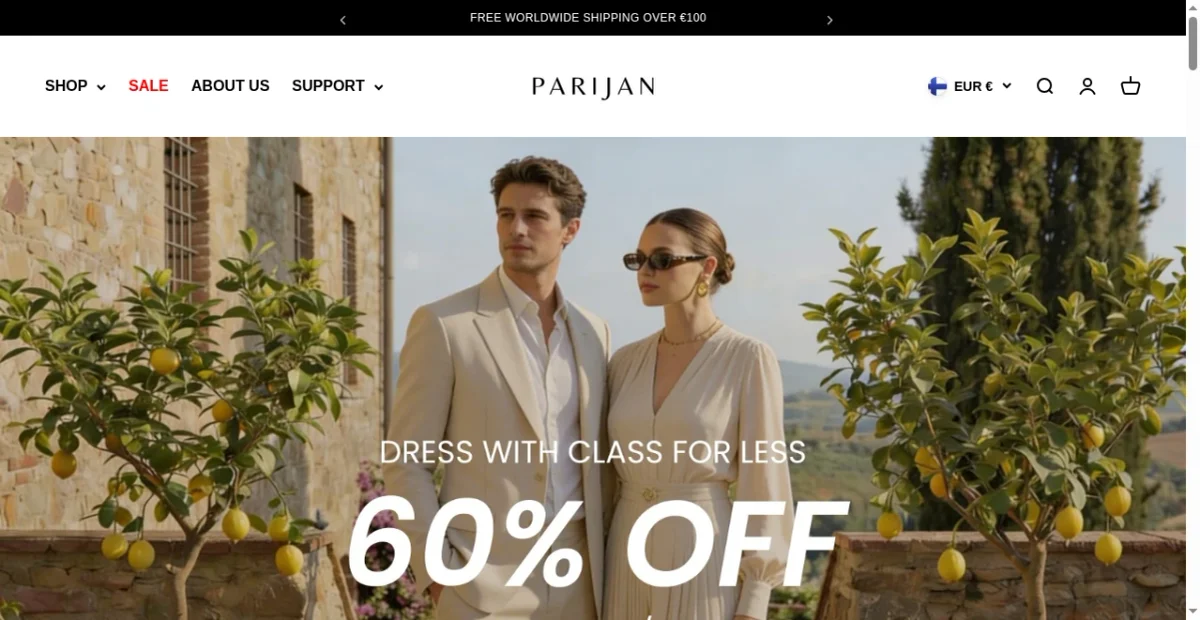The image size is (1200, 620).
Task: Click the 60% OFF hero banner text
Action: (x=597, y=542)
